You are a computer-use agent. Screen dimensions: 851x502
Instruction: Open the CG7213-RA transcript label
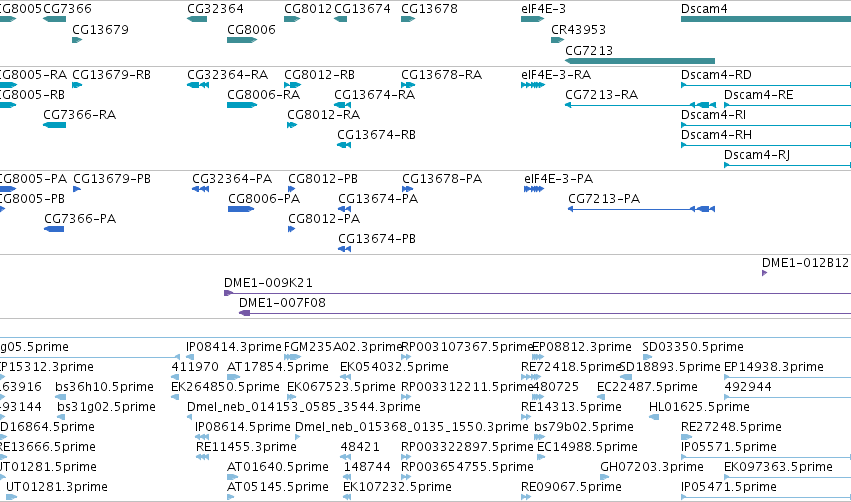click(x=601, y=94)
